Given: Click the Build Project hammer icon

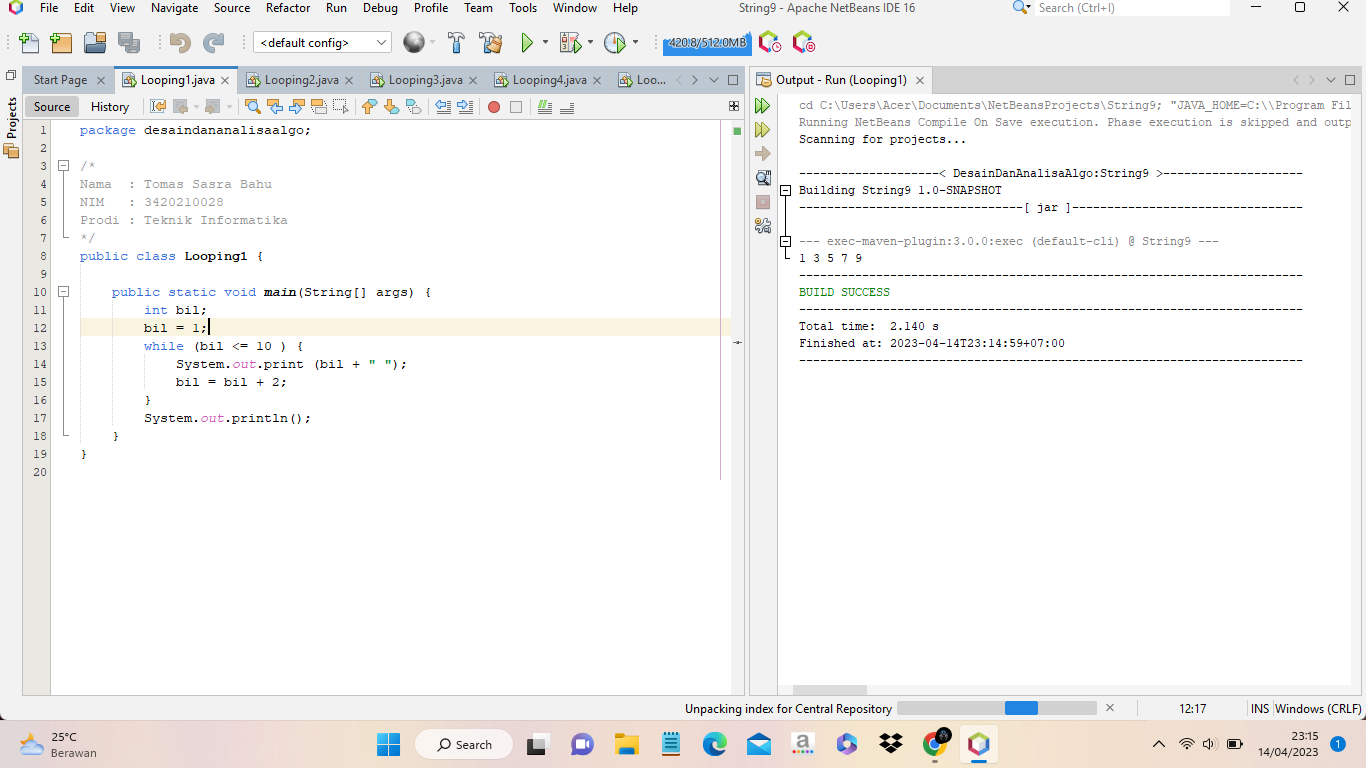Looking at the screenshot, I should pos(456,43).
